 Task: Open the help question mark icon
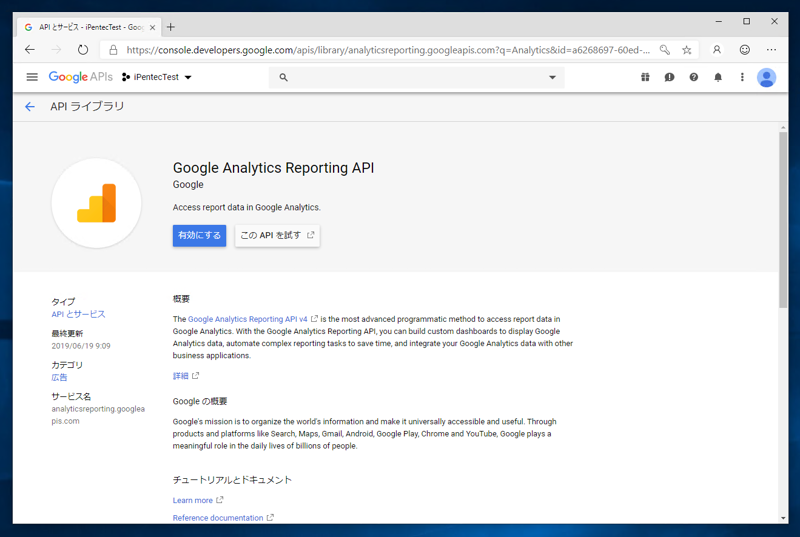[x=693, y=77]
